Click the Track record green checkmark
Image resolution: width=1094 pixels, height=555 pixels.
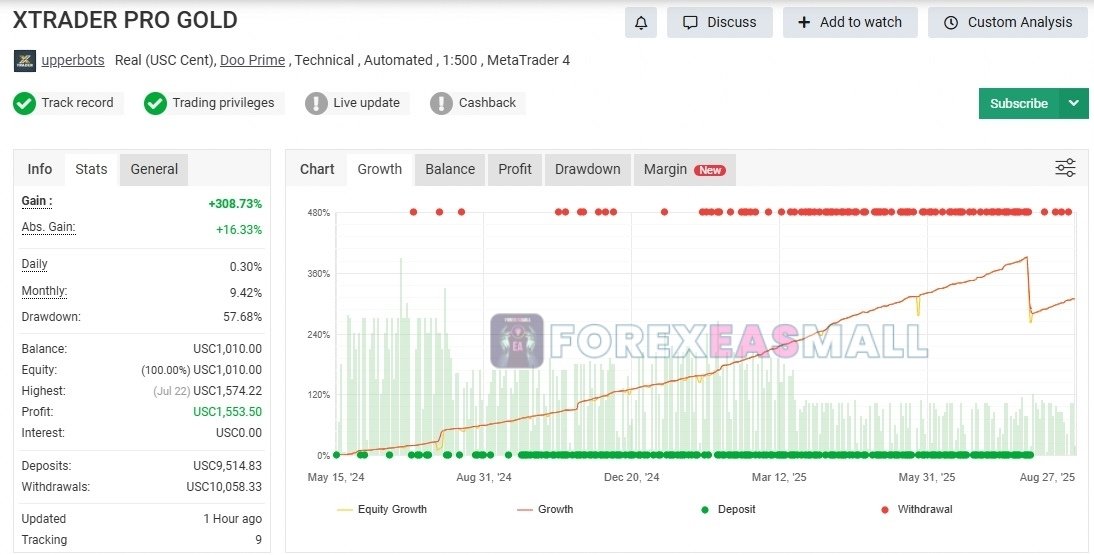[24, 103]
